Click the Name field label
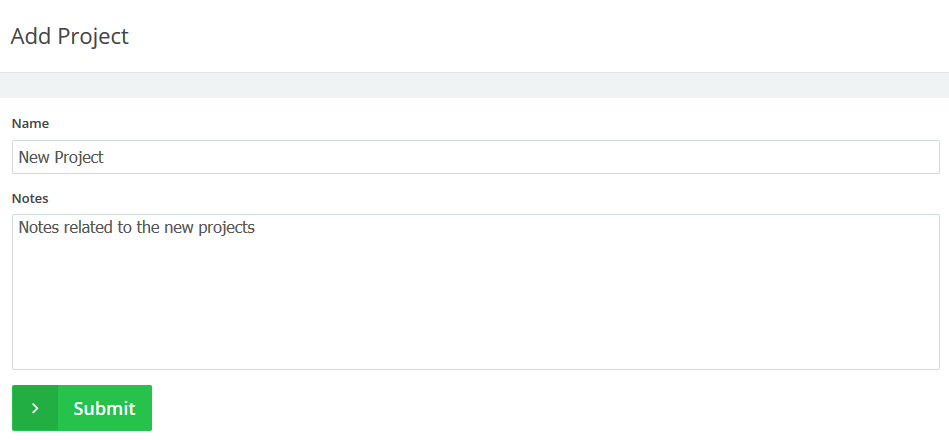Image resolution: width=949 pixels, height=440 pixels. (x=30, y=124)
